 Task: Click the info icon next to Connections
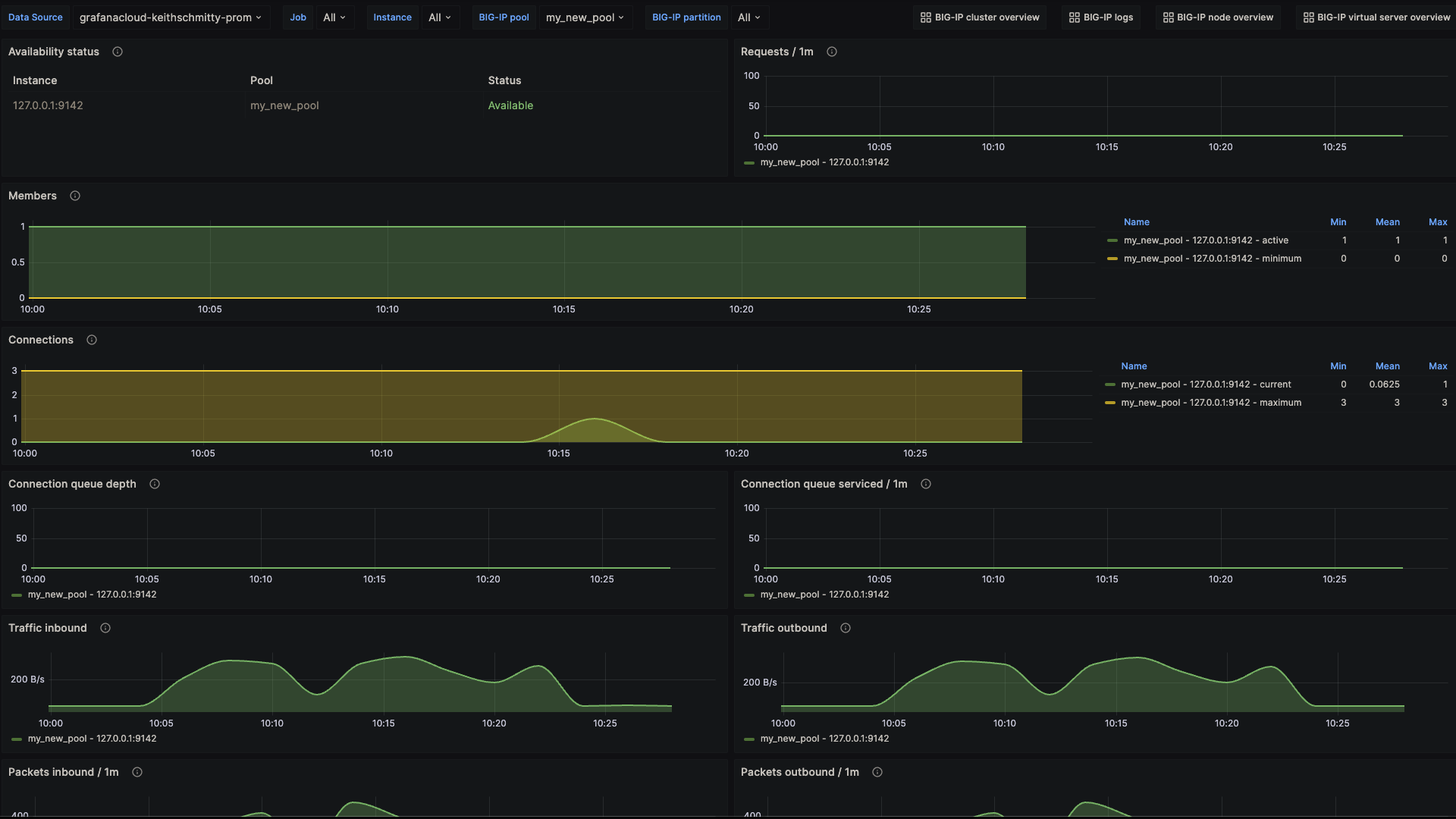(91, 340)
